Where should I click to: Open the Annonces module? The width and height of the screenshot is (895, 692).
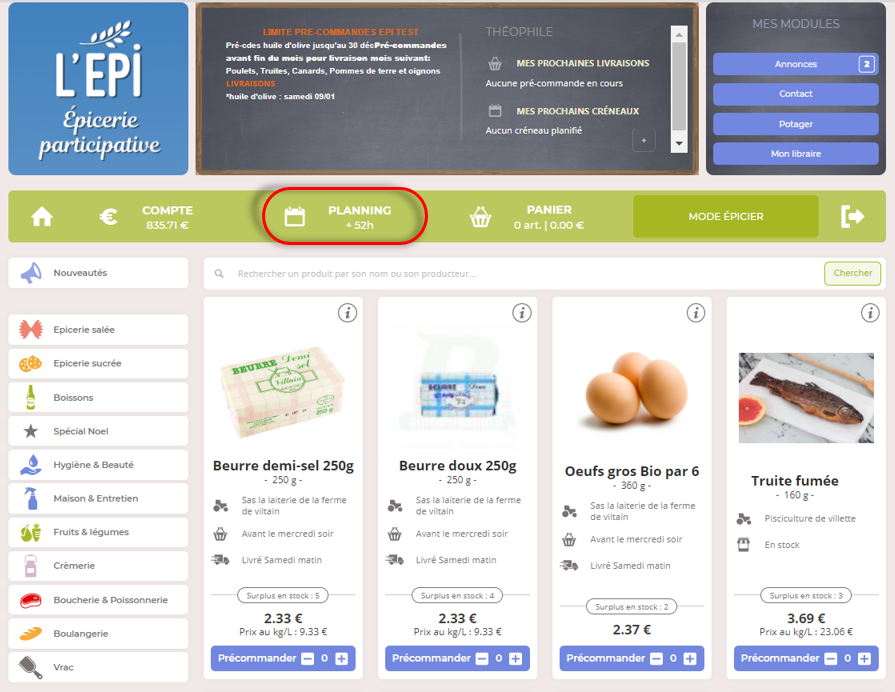795,64
